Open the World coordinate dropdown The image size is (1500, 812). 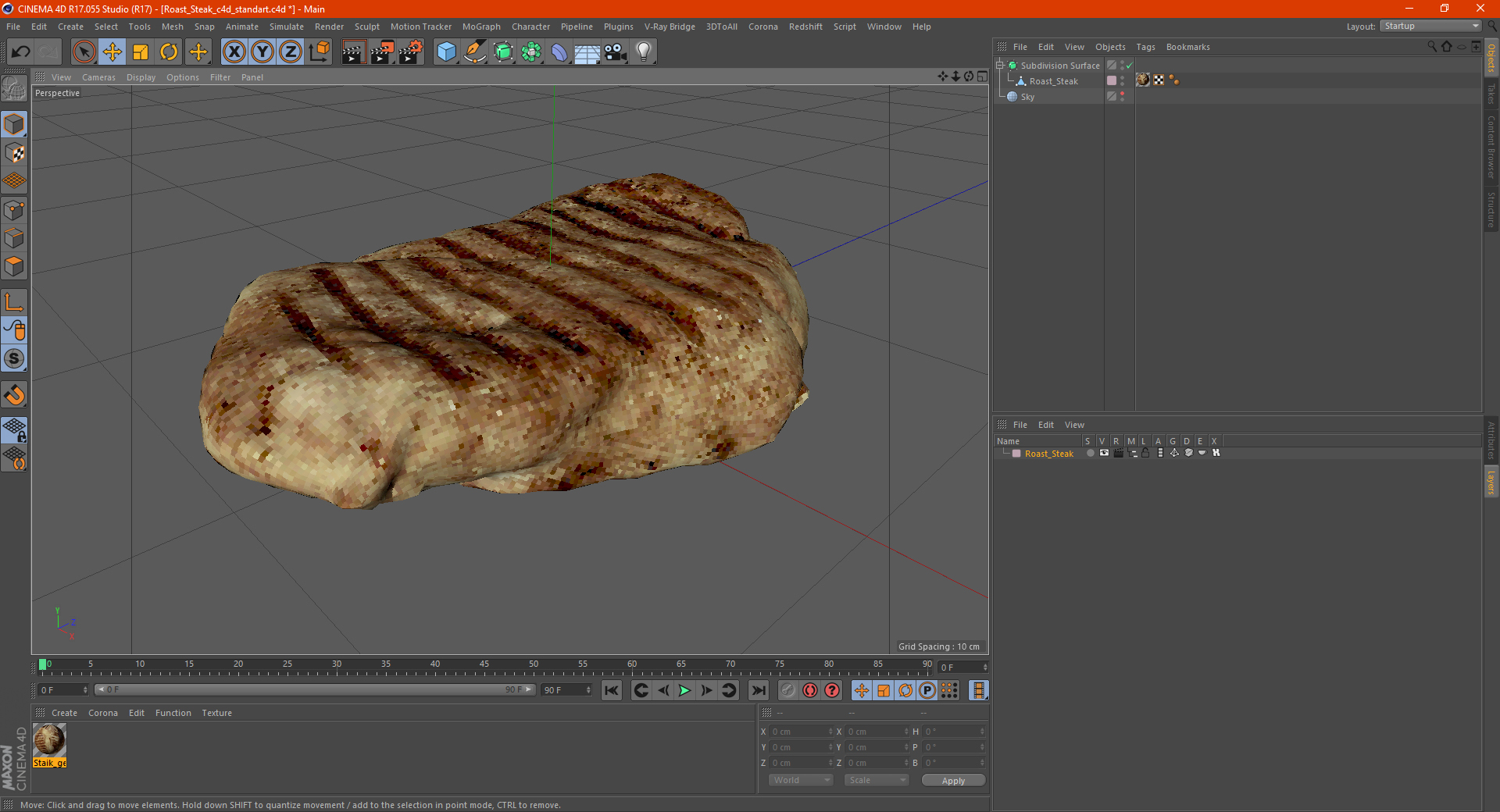[x=801, y=780]
